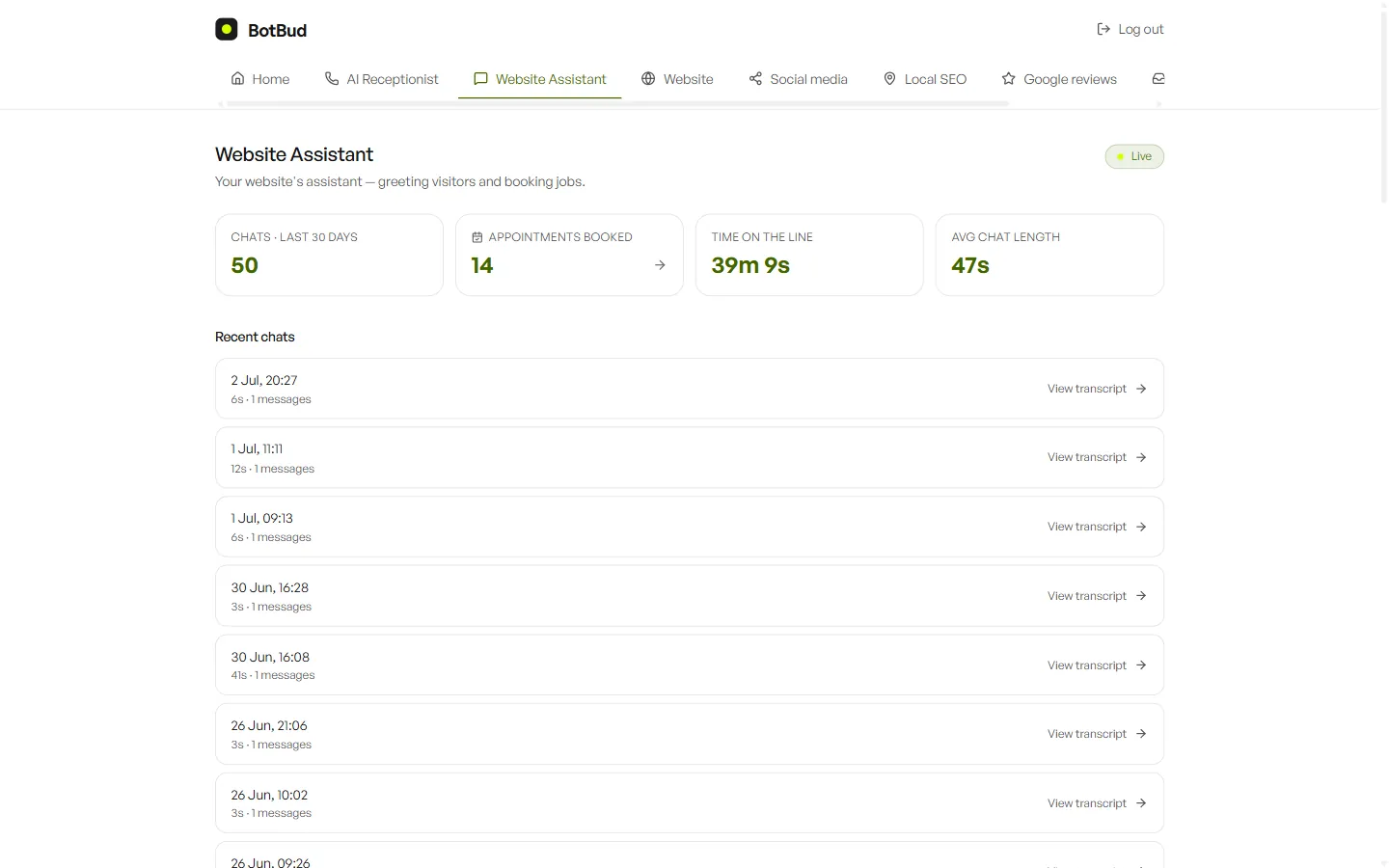Click "26 Jun, 21:06" chat timestamp
1389x868 pixels.
pyautogui.click(x=269, y=725)
